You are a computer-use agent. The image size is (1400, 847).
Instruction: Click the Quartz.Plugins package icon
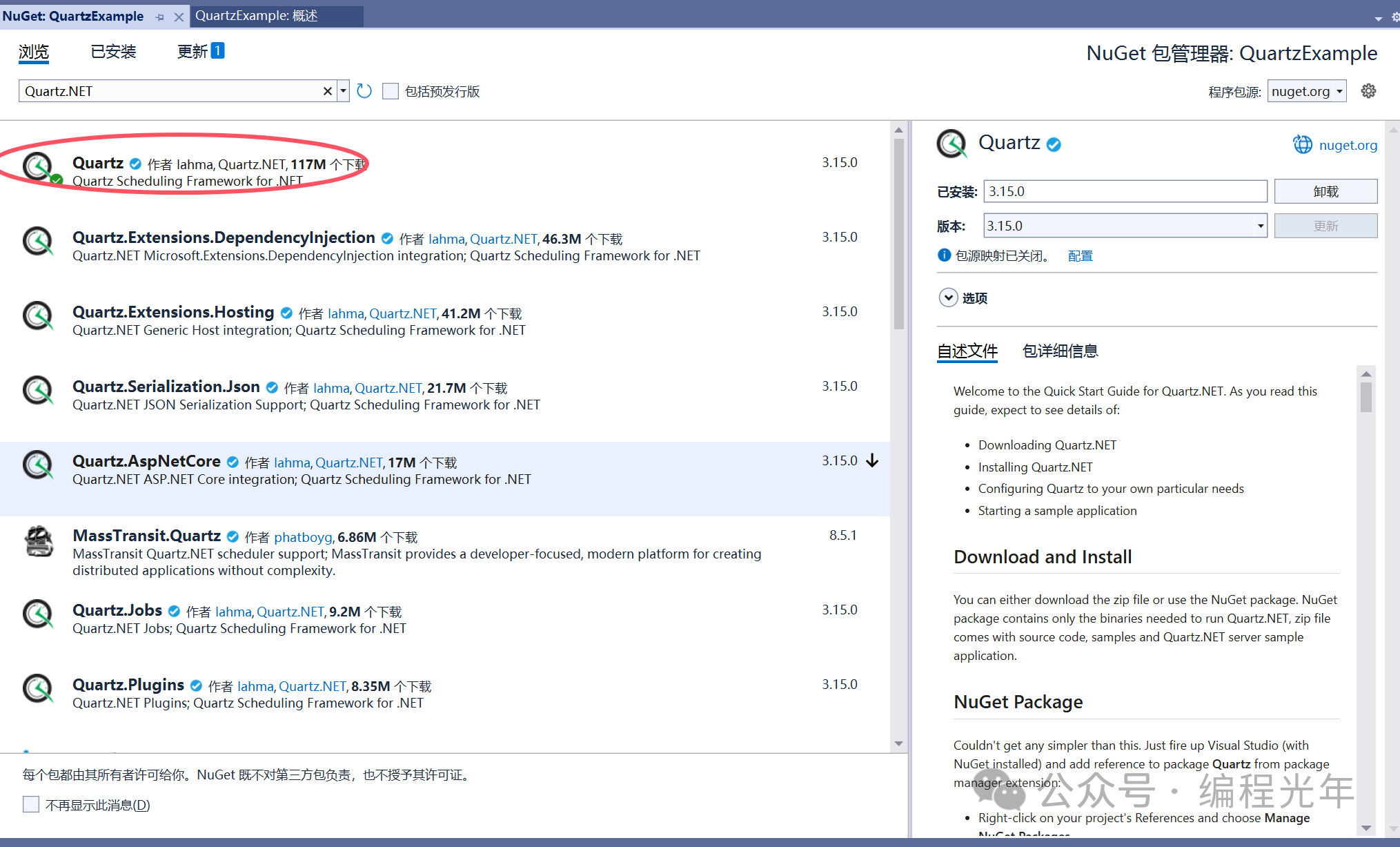coord(37,689)
